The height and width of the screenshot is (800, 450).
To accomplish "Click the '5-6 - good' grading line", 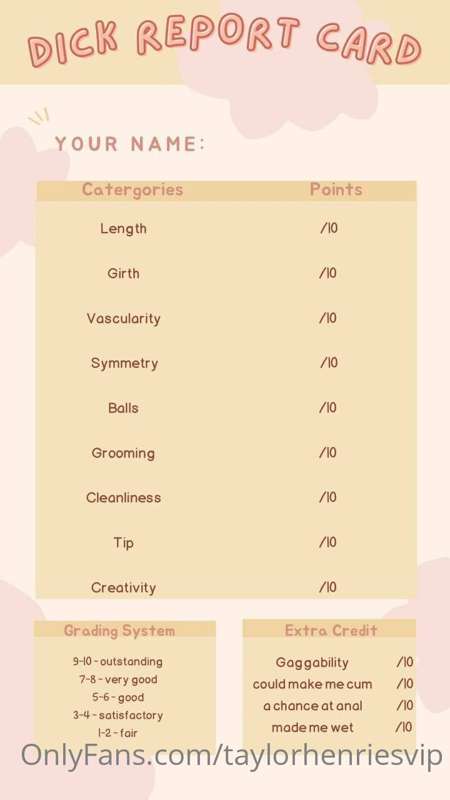I will (118, 697).
